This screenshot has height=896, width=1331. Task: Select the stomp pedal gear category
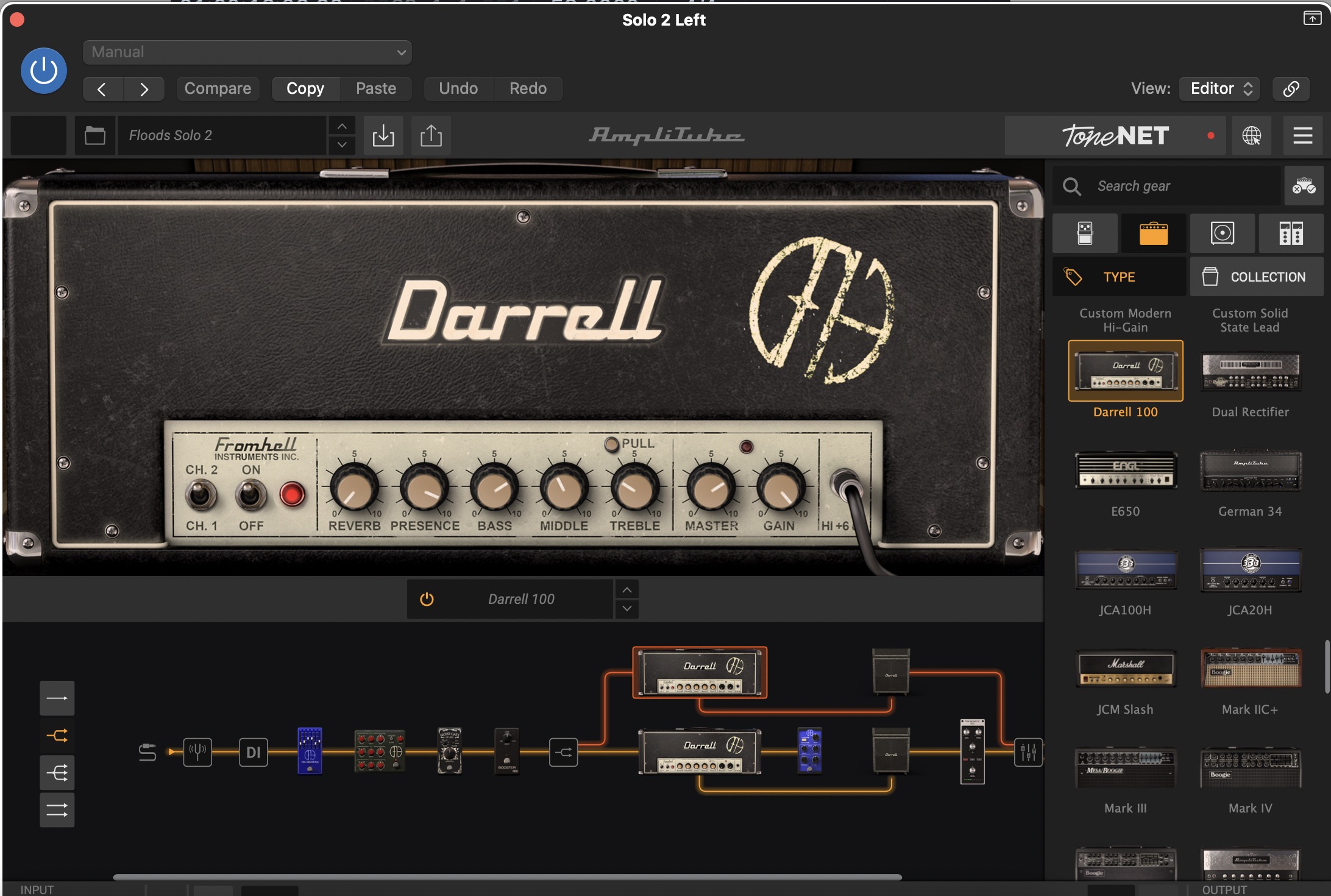coord(1085,233)
